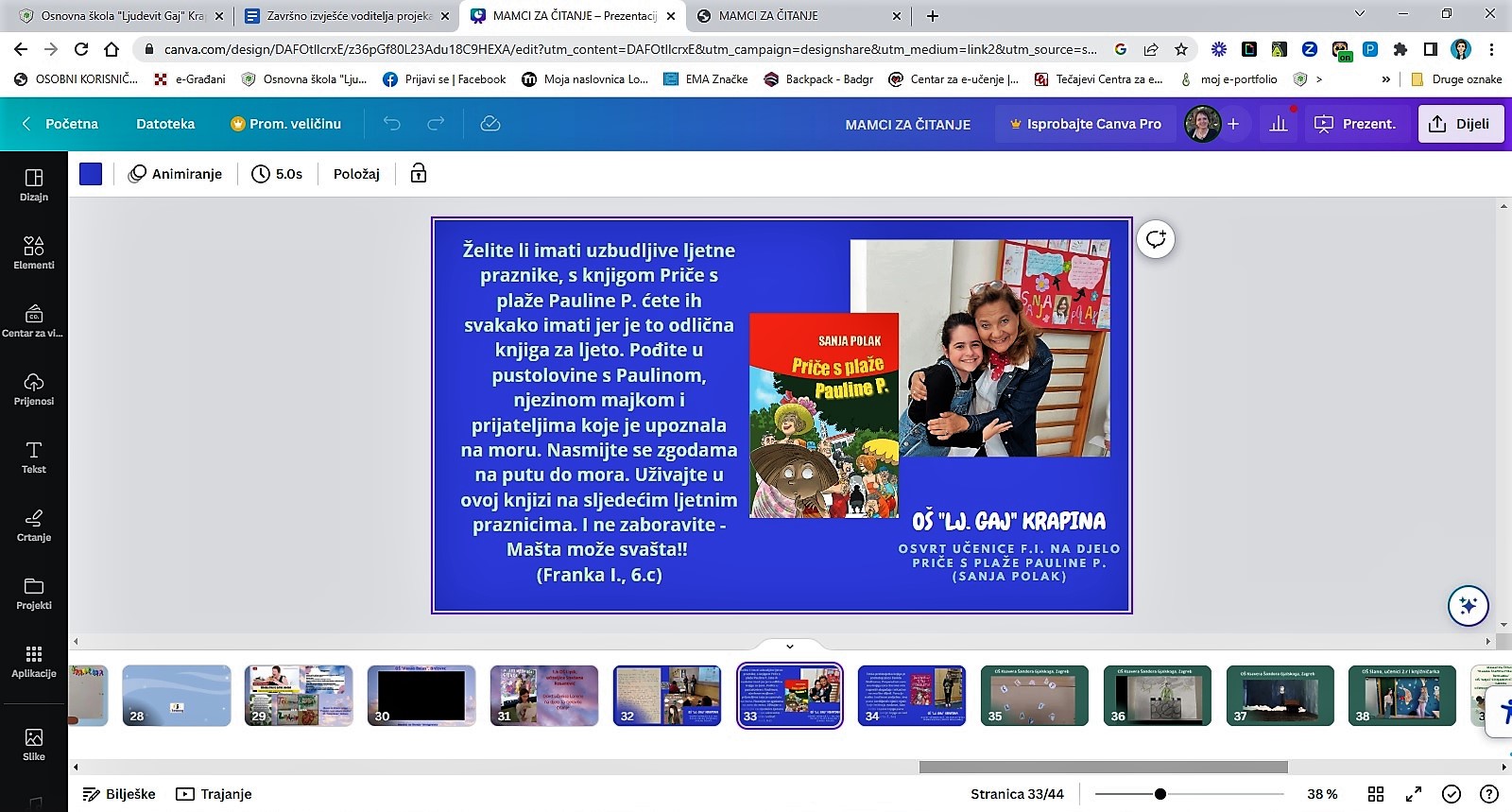The image size is (1512, 812).
Task: Open Prijavi se | Facebook bookmark
Action: [x=444, y=79]
